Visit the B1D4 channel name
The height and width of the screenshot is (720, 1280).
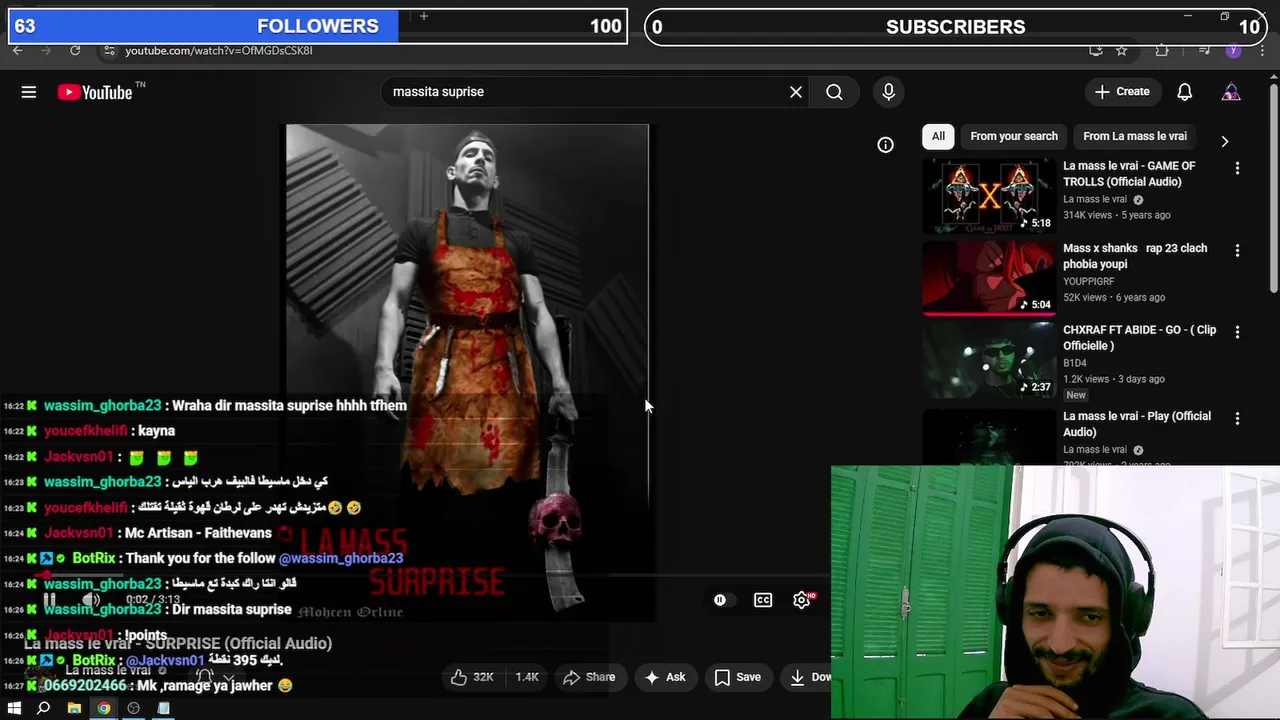(1075, 363)
